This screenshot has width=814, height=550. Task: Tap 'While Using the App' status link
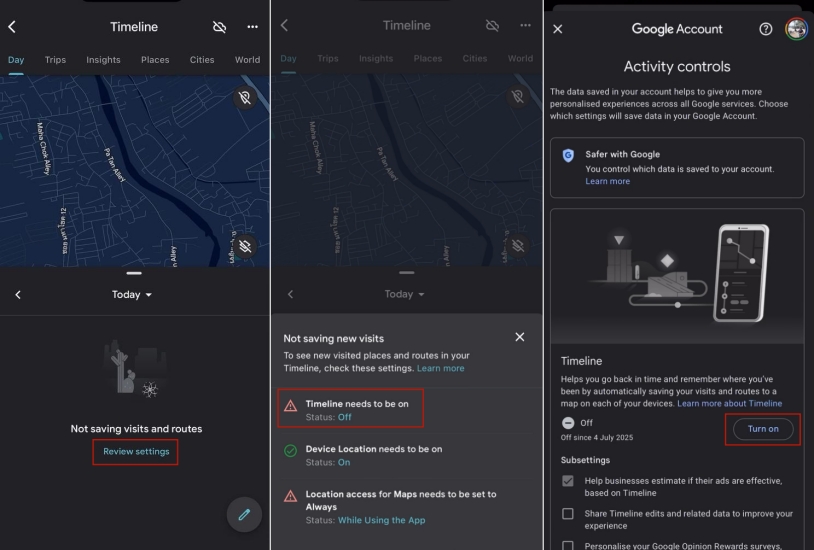pyautogui.click(x=382, y=520)
